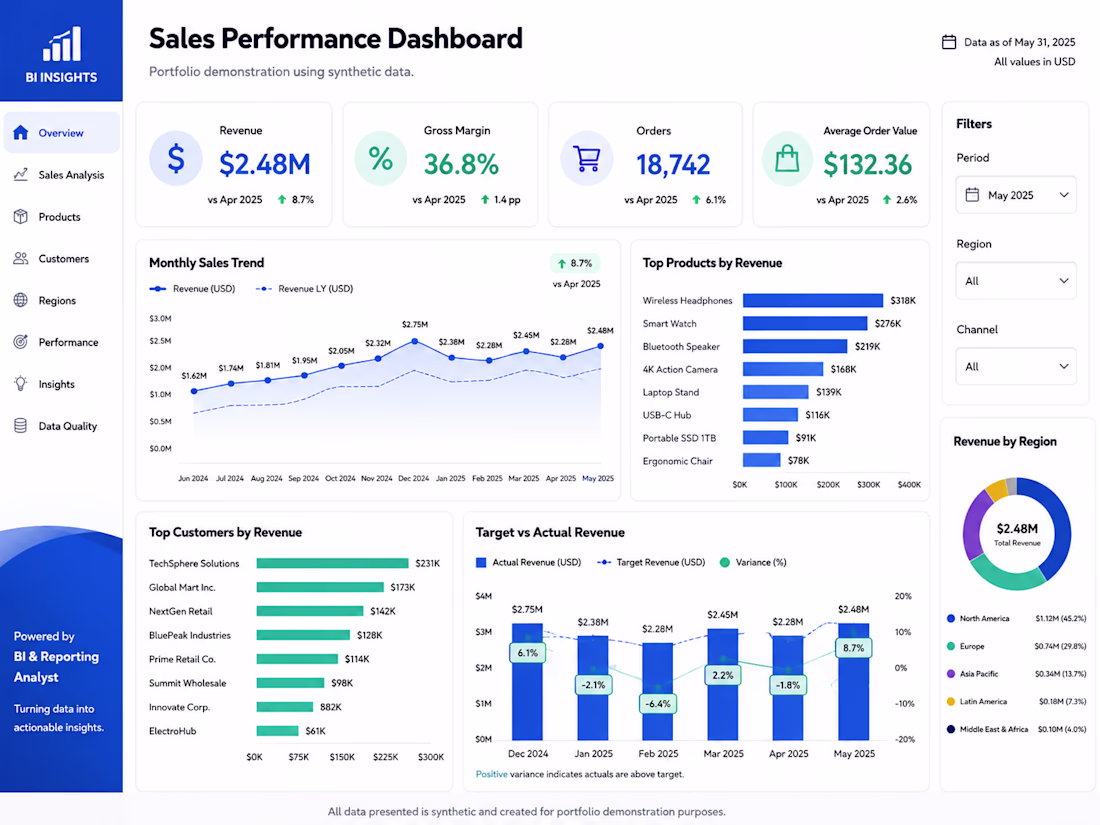The height and width of the screenshot is (825, 1100).
Task: Click the 6.1% variance label on Dec 2024
Action: coord(528,653)
